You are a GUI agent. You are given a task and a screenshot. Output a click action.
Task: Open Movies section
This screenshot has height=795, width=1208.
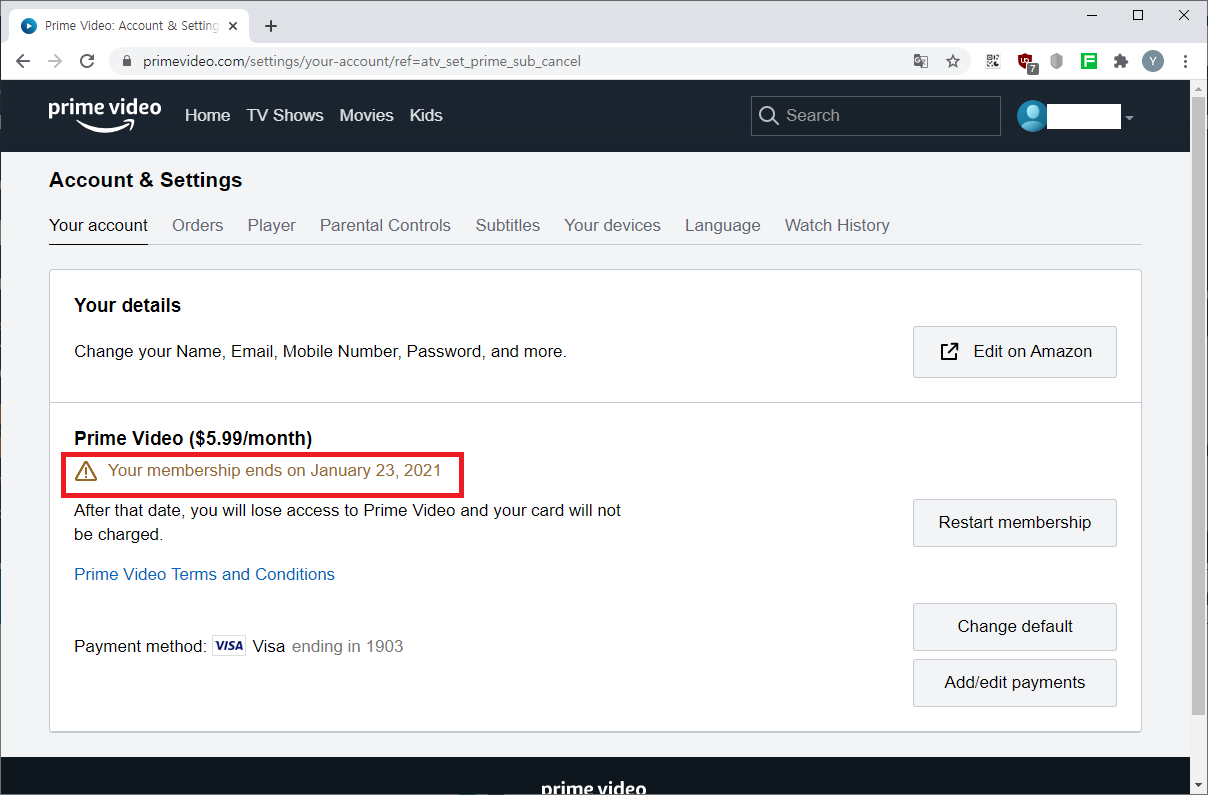(366, 116)
